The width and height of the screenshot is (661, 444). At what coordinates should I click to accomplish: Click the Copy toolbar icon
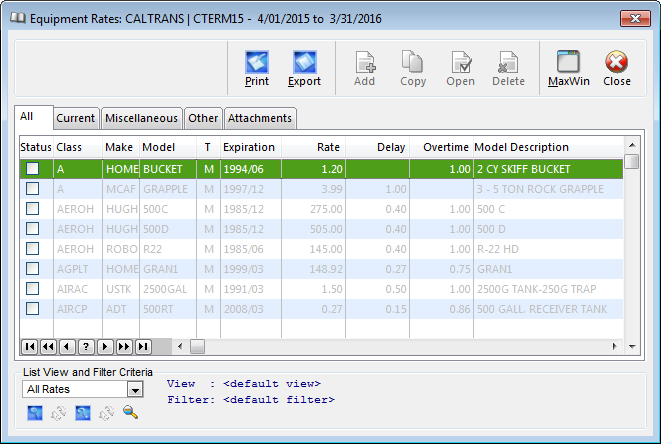(x=412, y=62)
